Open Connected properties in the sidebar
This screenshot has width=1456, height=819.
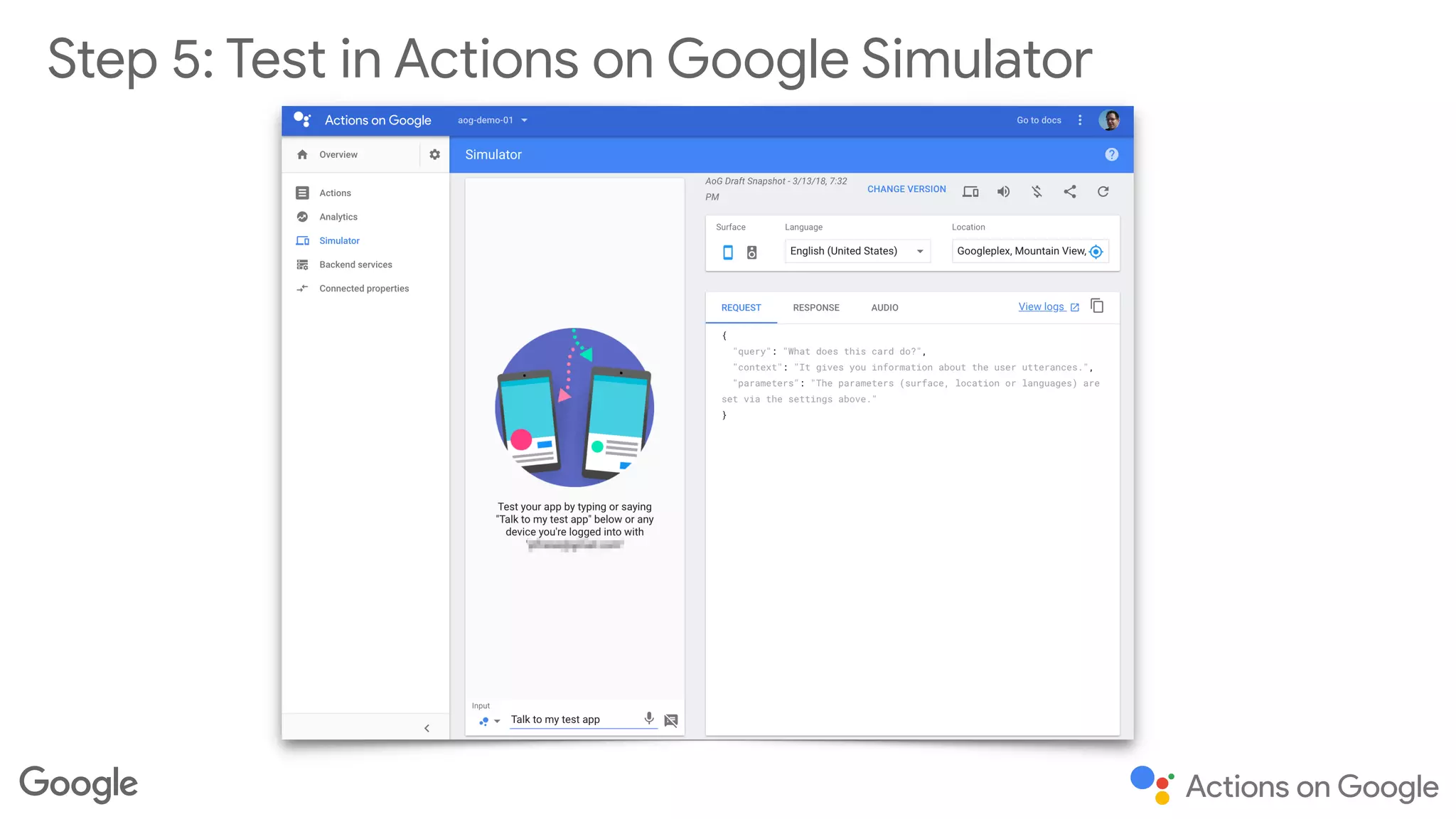[x=364, y=288]
